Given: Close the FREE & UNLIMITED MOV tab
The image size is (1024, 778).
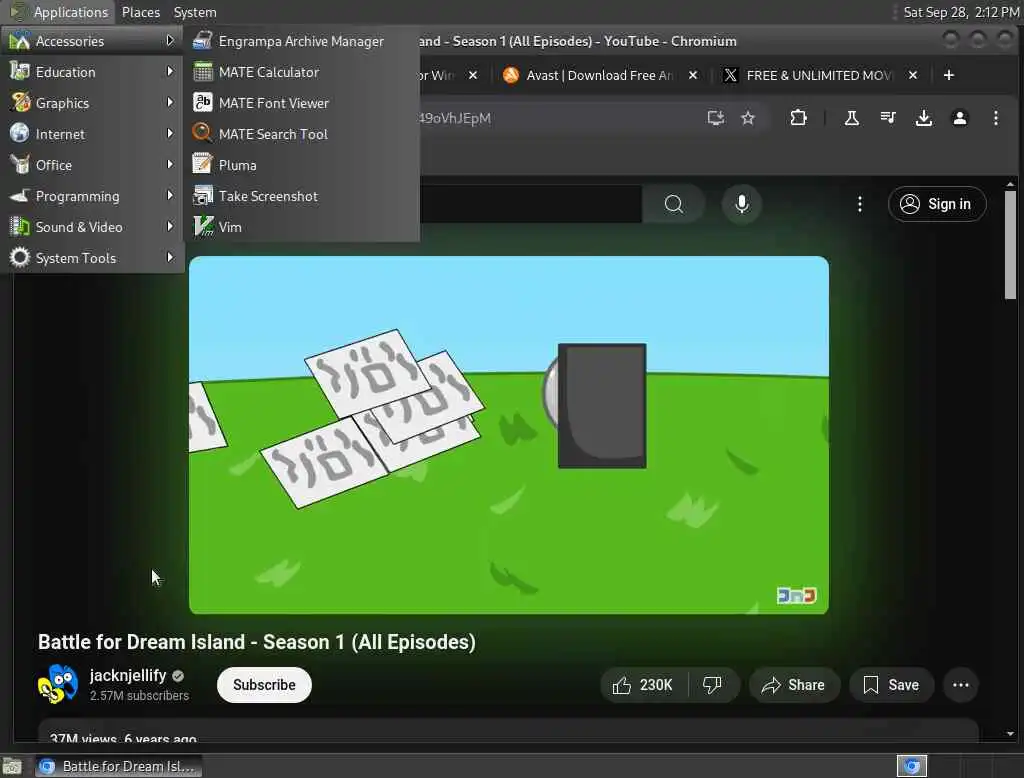Looking at the screenshot, I should click(x=913, y=75).
